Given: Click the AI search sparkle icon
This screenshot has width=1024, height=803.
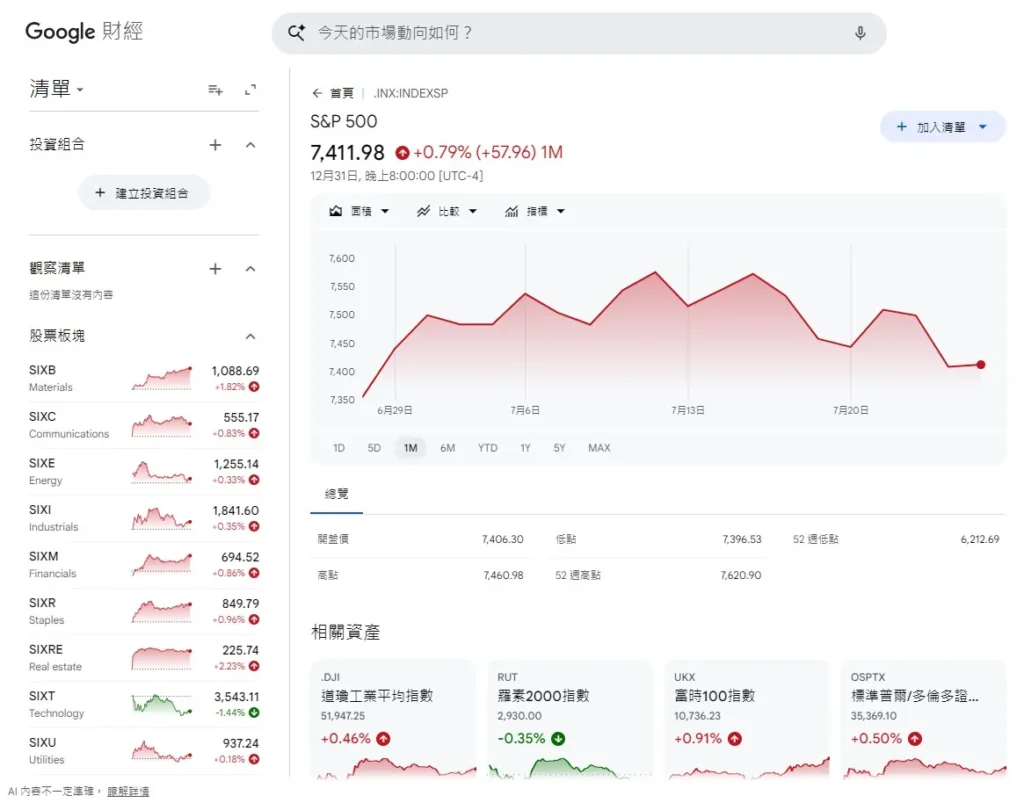Looking at the screenshot, I should 296,33.
